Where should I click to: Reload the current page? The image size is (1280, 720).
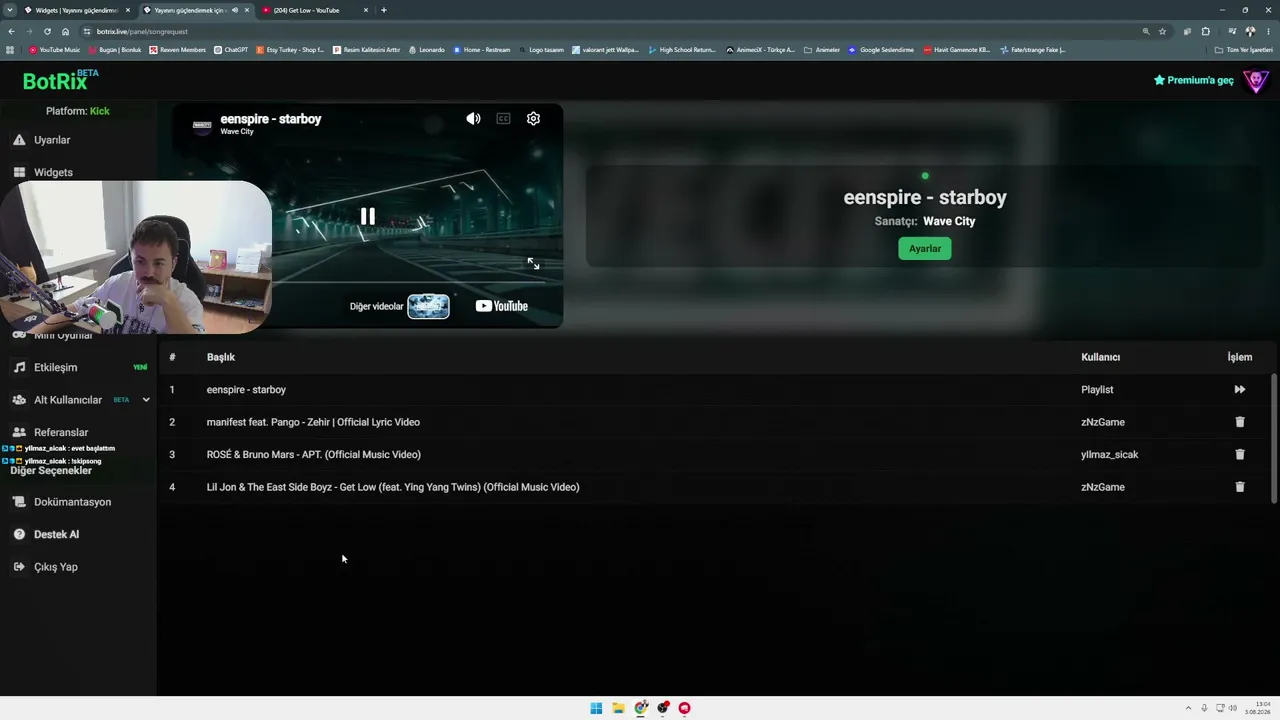point(47,31)
